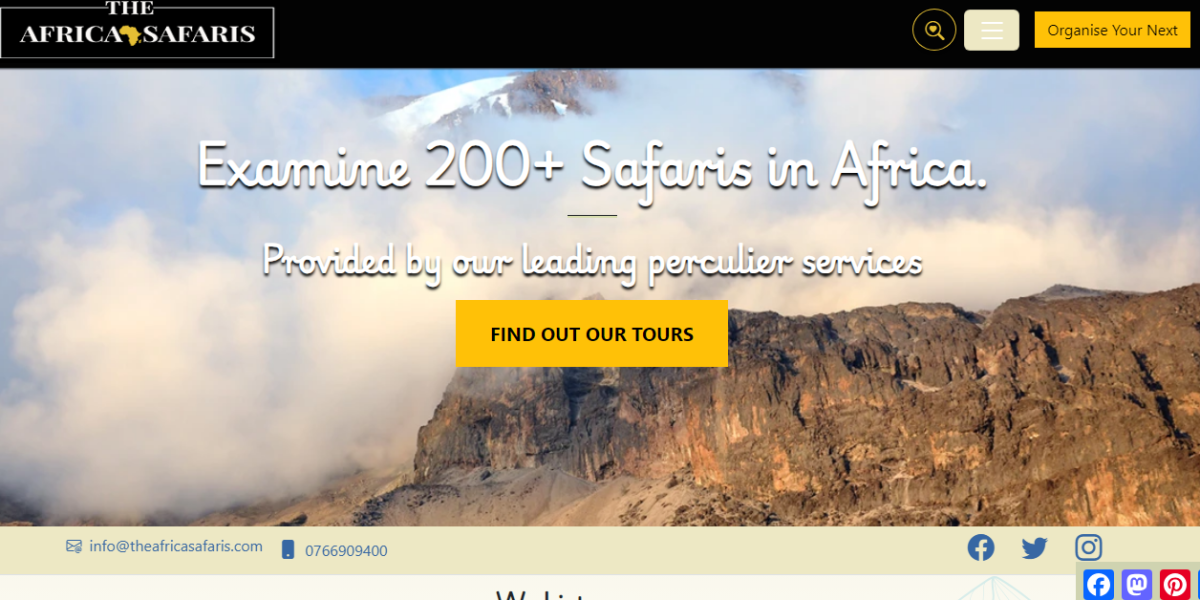The width and height of the screenshot is (1200, 600).
Task: Click the phone icon beside the number
Action: point(288,550)
